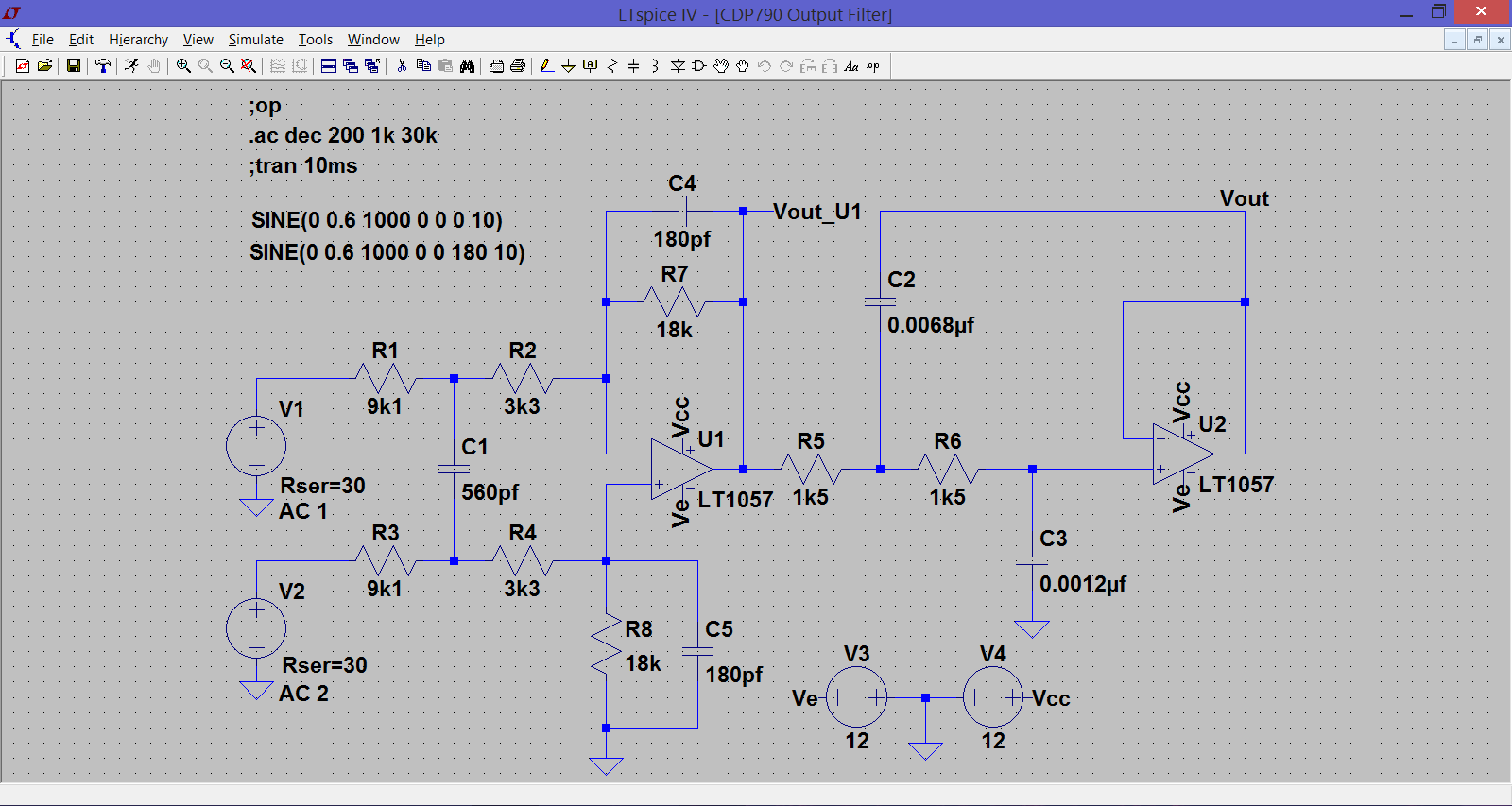Run the simulation with running-man icon
Image resolution: width=1512 pixels, height=806 pixels.
pyautogui.click(x=131, y=66)
